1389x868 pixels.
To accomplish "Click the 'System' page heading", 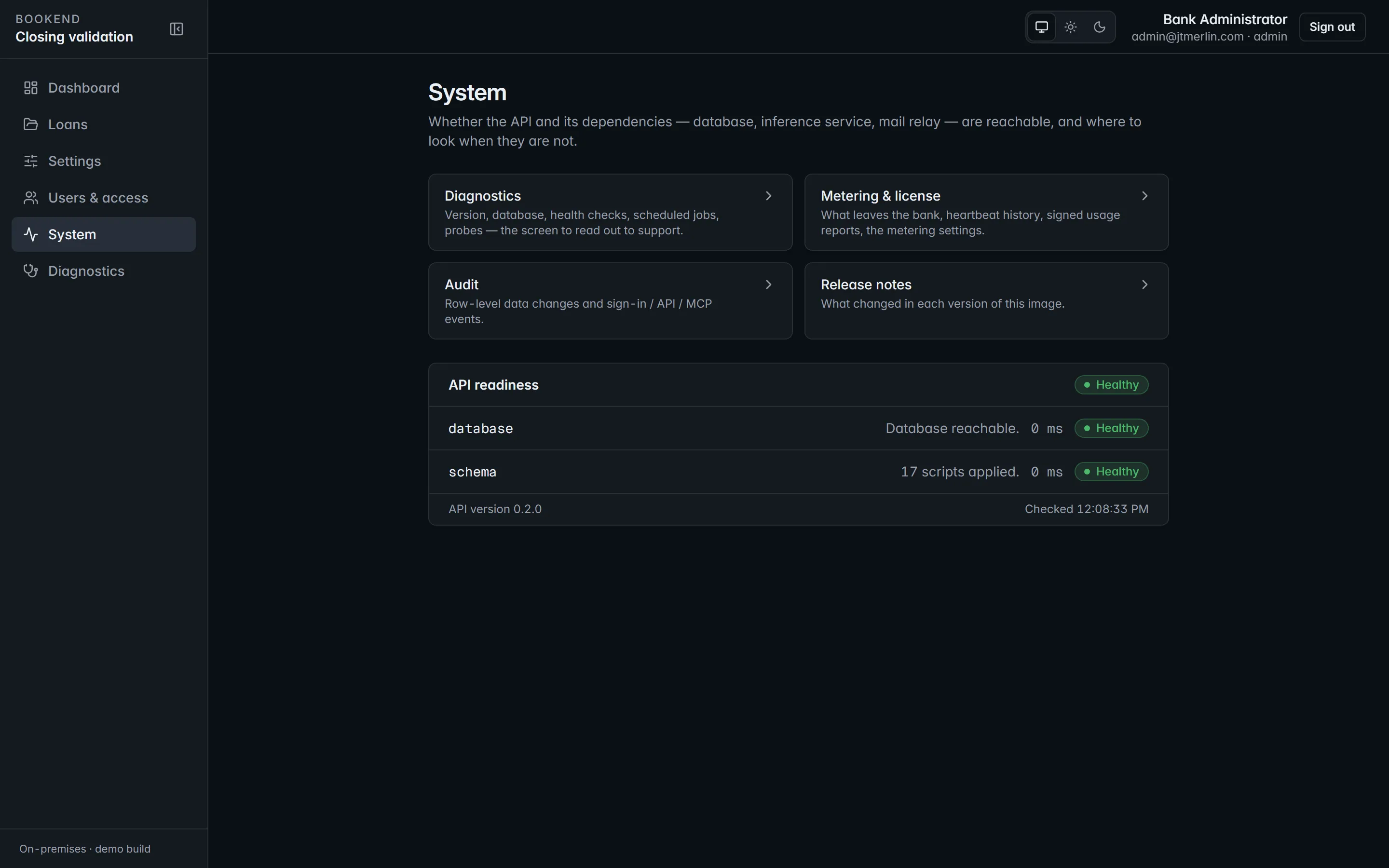I will coord(467,93).
